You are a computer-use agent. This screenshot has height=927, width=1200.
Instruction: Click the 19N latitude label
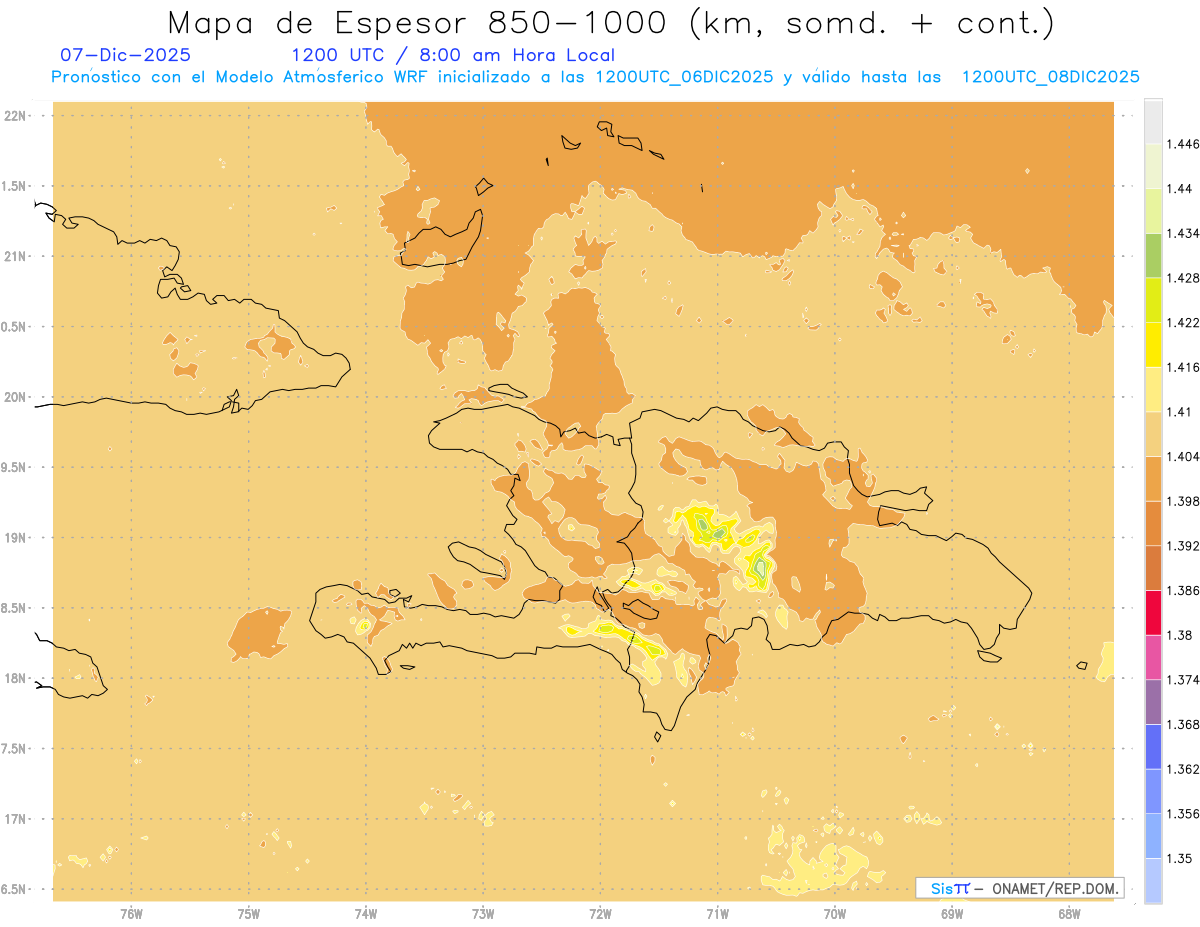point(16,537)
